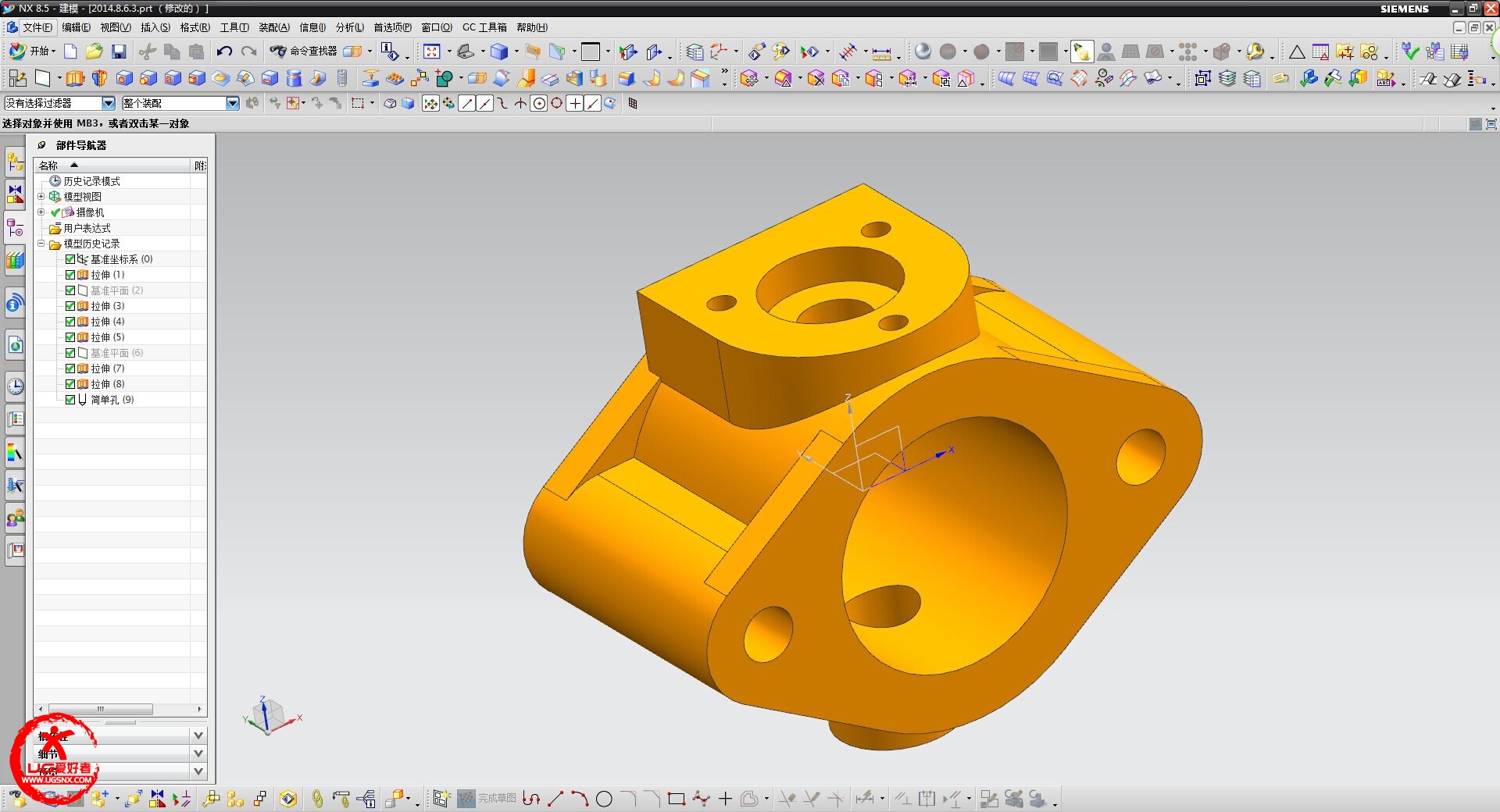Screen dimensions: 1500x812
Task: Open the Command Finder (命令查找器)
Action: coord(303,52)
